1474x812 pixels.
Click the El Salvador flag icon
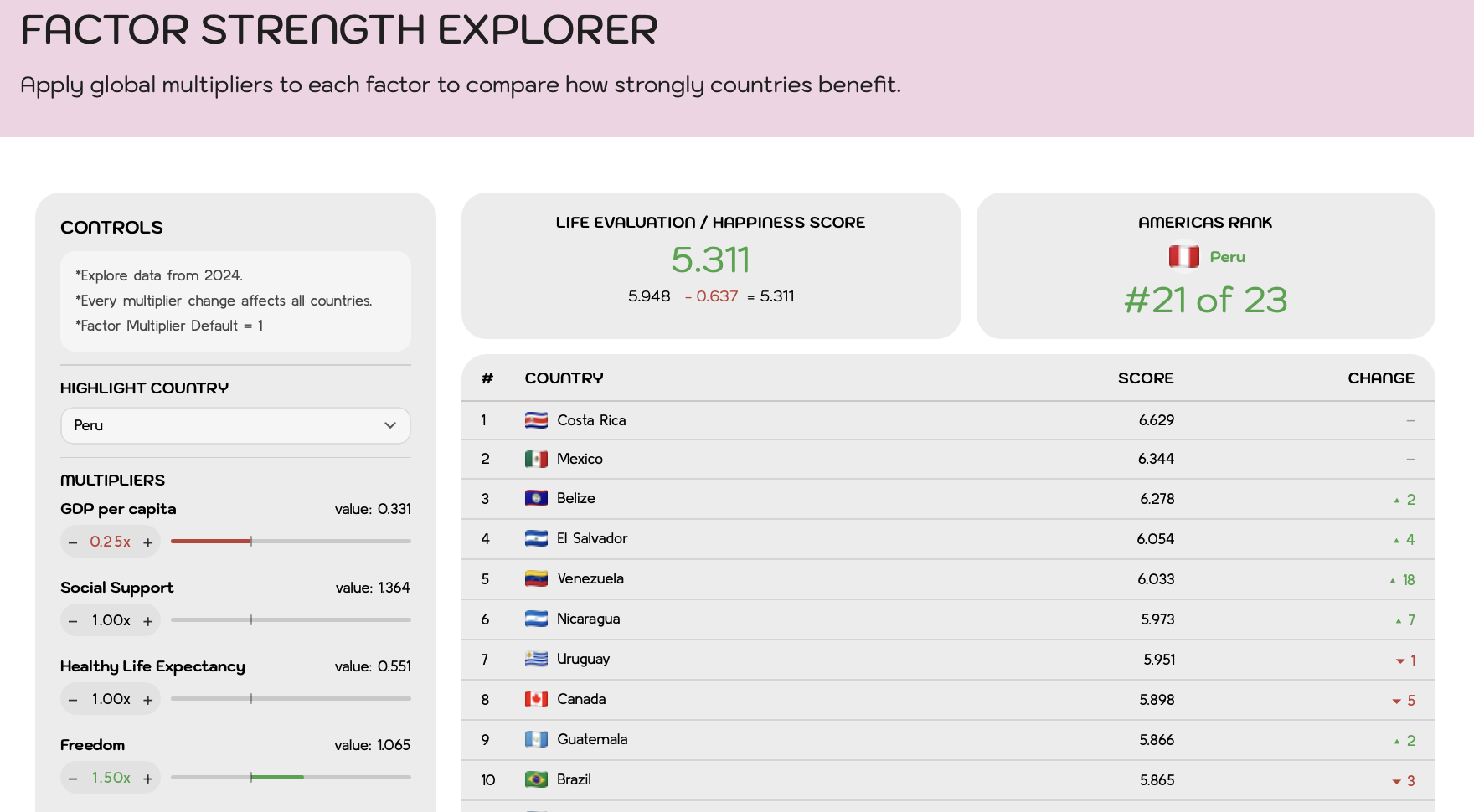(536, 538)
